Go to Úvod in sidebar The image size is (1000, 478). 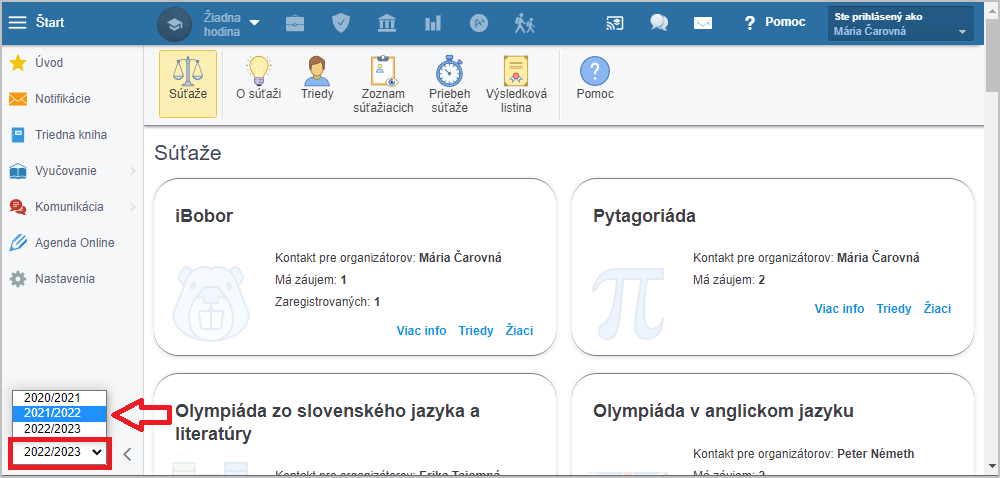point(48,63)
